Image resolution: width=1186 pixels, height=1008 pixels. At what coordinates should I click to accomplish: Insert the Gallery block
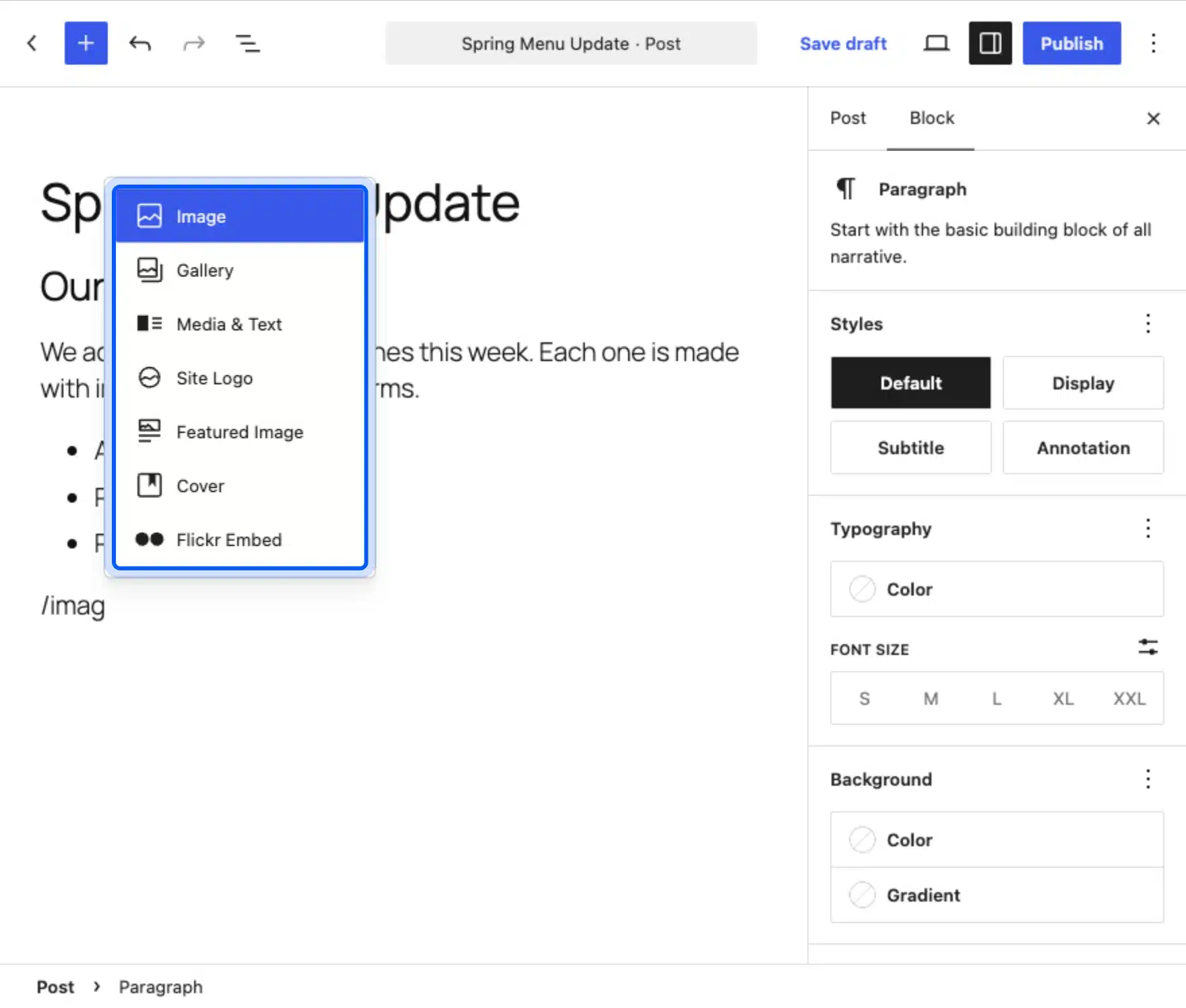tap(240, 270)
